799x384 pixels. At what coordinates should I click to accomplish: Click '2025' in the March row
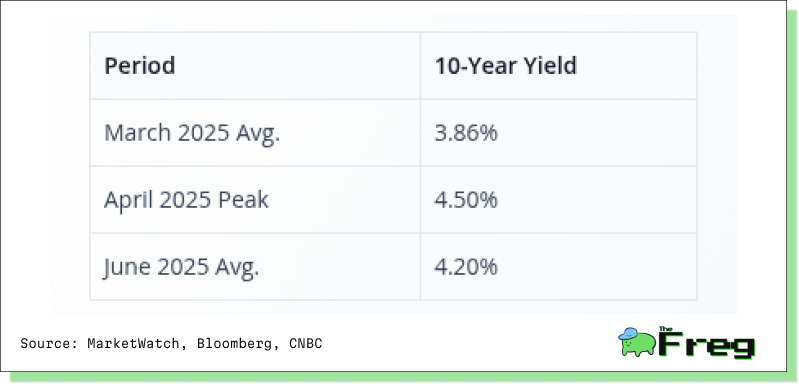point(203,133)
